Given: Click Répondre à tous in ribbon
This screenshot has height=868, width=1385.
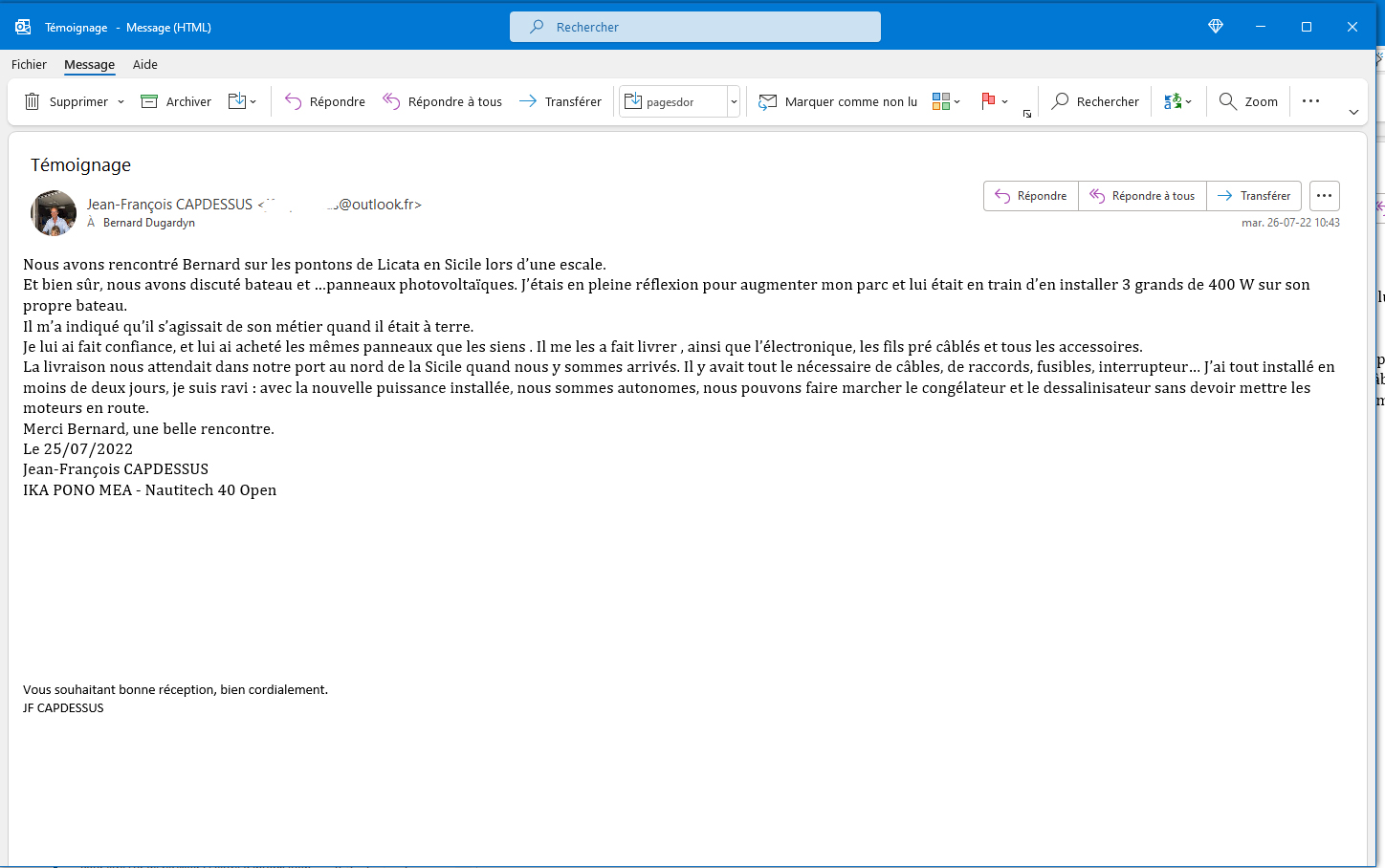Looking at the screenshot, I should pos(442,101).
